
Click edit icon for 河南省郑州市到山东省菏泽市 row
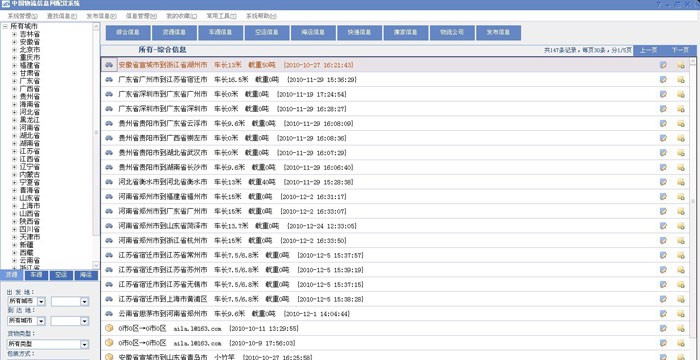663,226
